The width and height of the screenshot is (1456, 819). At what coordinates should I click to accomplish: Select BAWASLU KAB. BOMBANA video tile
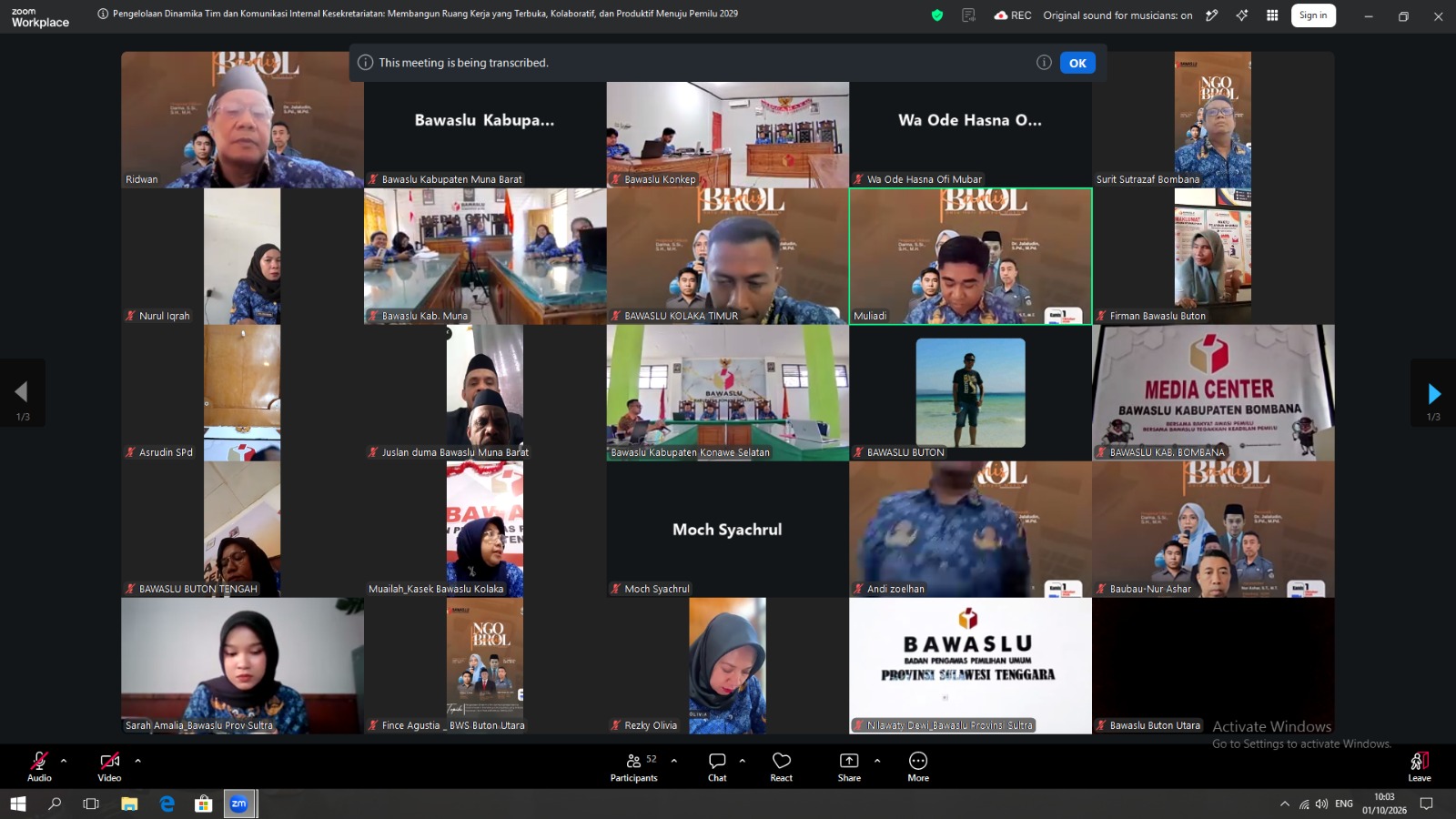click(x=1213, y=393)
